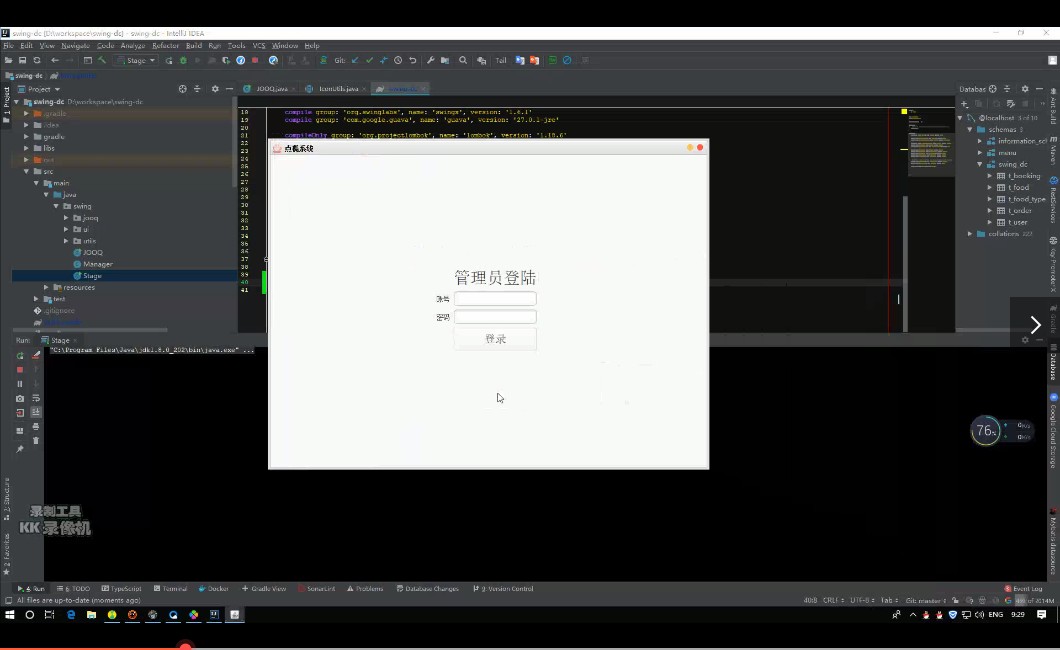Click the ENG language indicator in tray

coord(996,615)
